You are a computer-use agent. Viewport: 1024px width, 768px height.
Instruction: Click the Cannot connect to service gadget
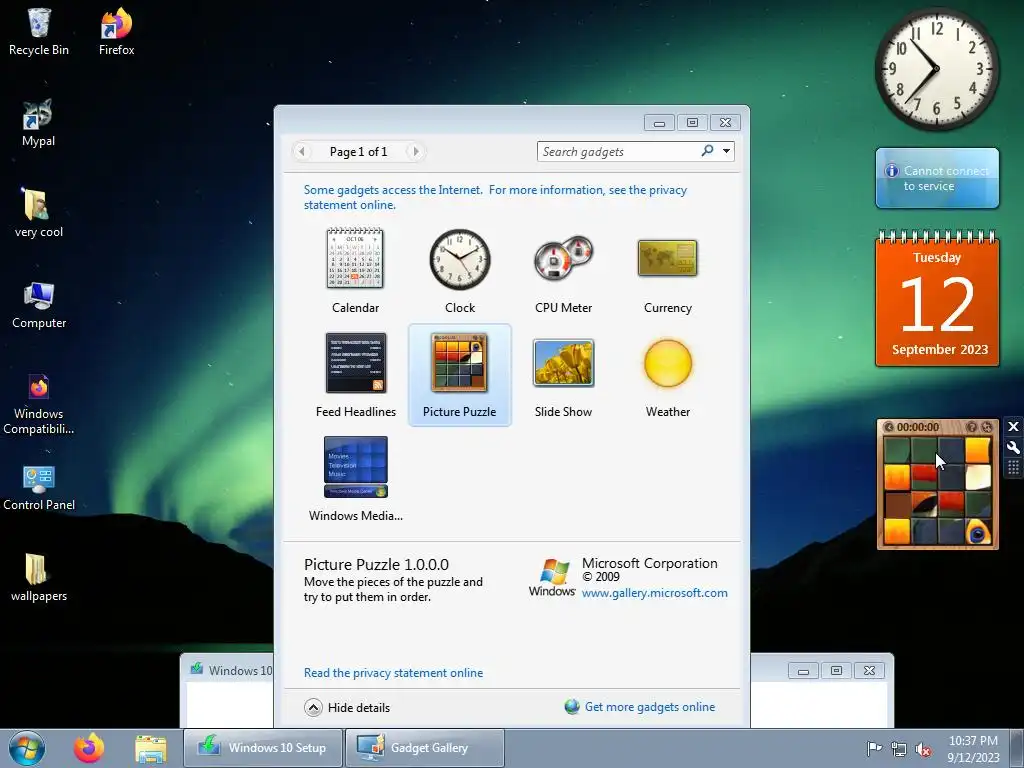[x=937, y=178]
